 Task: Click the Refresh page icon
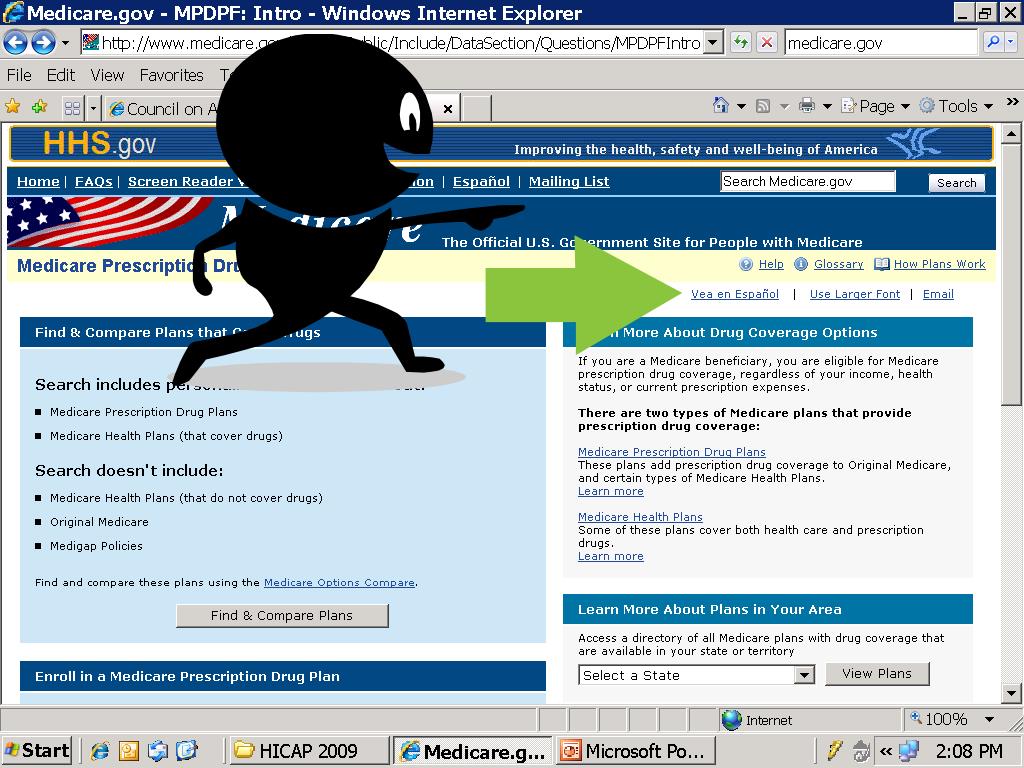(x=740, y=43)
